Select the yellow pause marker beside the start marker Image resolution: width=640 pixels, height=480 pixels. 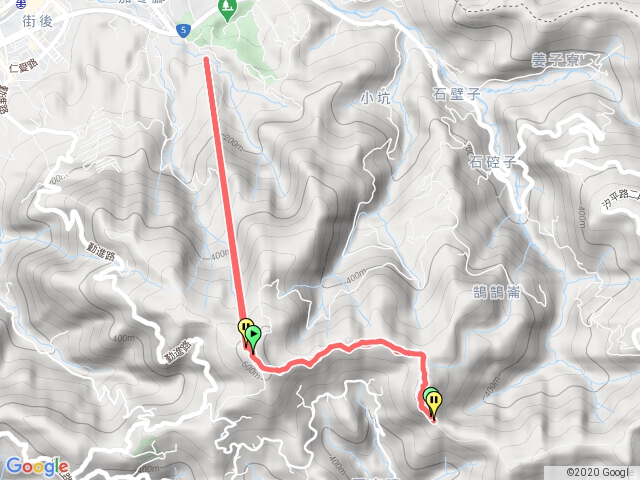point(243,329)
